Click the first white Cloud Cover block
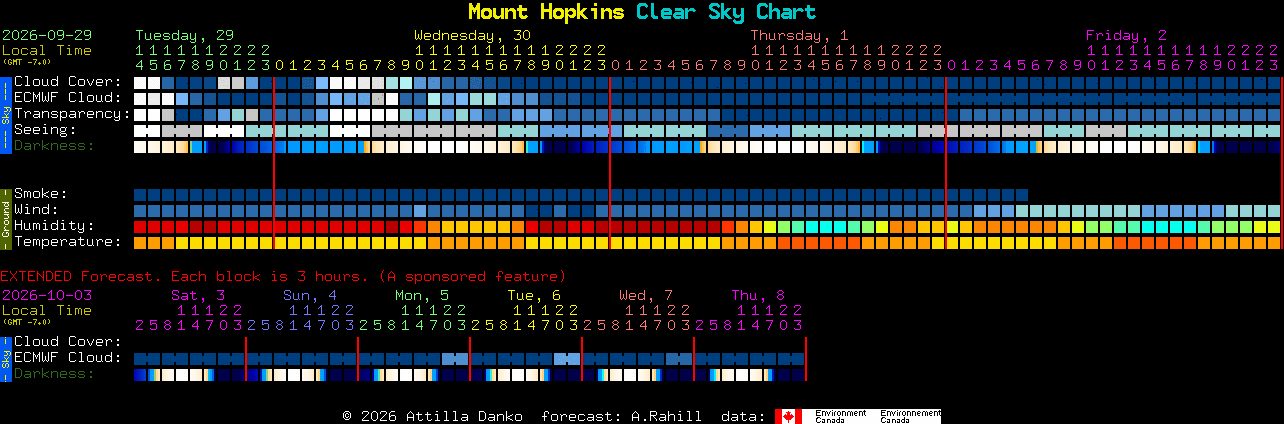 [x=140, y=82]
